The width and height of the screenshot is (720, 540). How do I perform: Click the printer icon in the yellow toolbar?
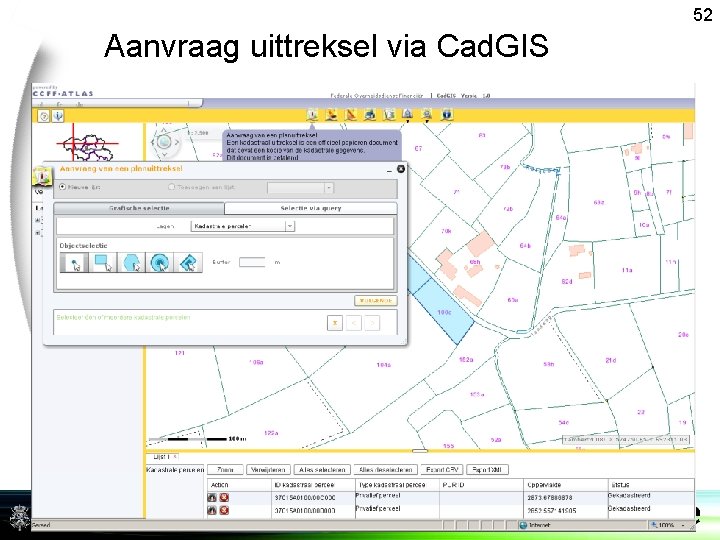click(x=370, y=114)
